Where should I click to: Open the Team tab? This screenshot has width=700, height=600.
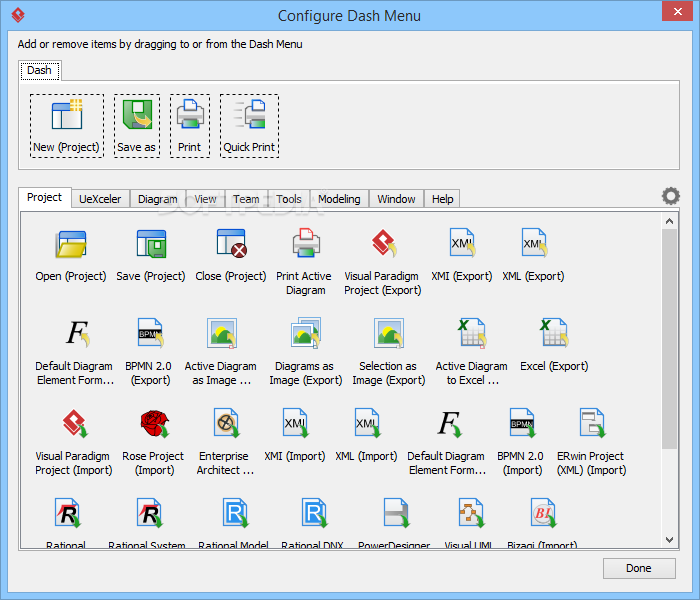[246, 199]
